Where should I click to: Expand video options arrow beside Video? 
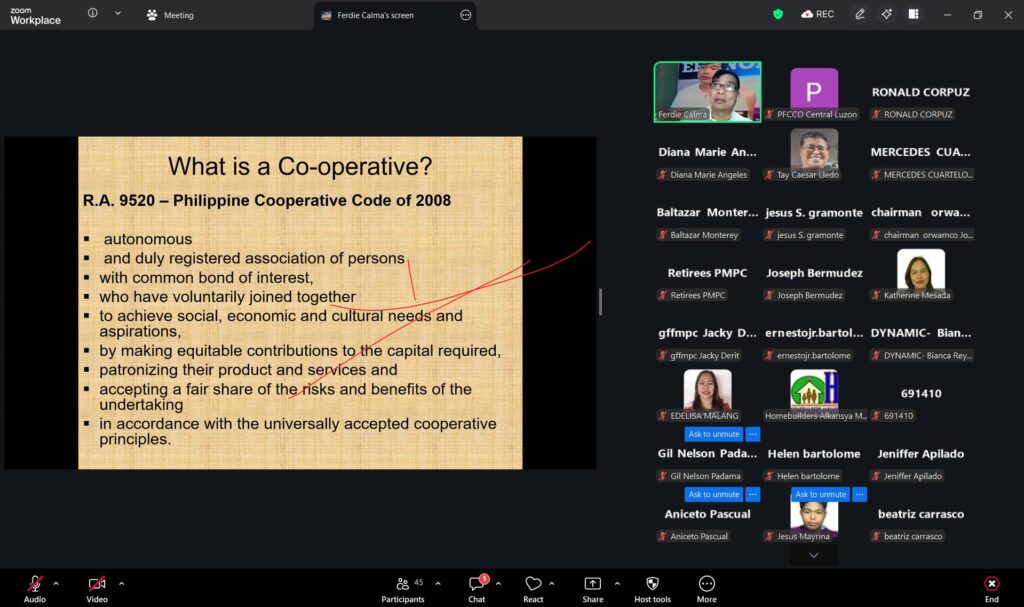coord(121,583)
